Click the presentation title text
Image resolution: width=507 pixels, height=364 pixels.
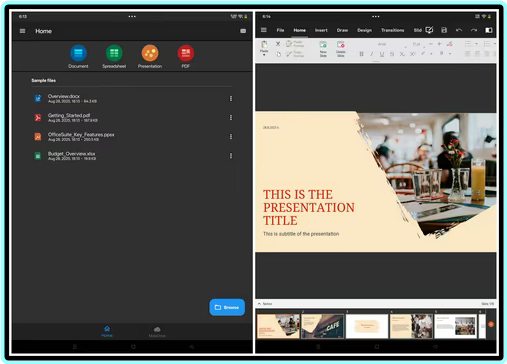[x=309, y=207]
